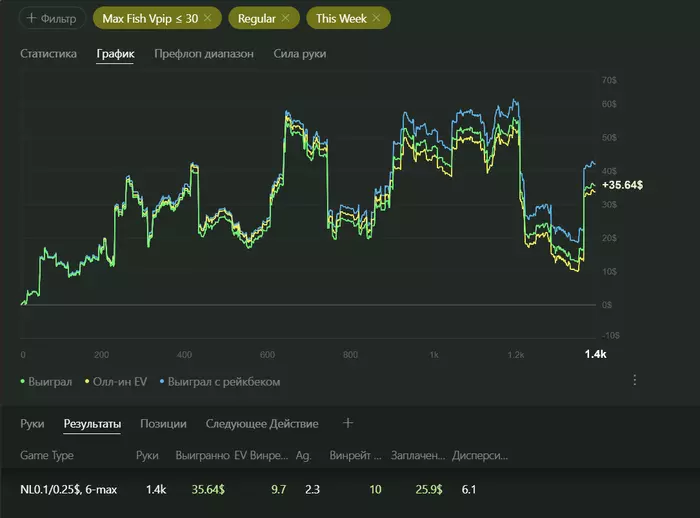Sort by the Выигранно column header

(202, 455)
